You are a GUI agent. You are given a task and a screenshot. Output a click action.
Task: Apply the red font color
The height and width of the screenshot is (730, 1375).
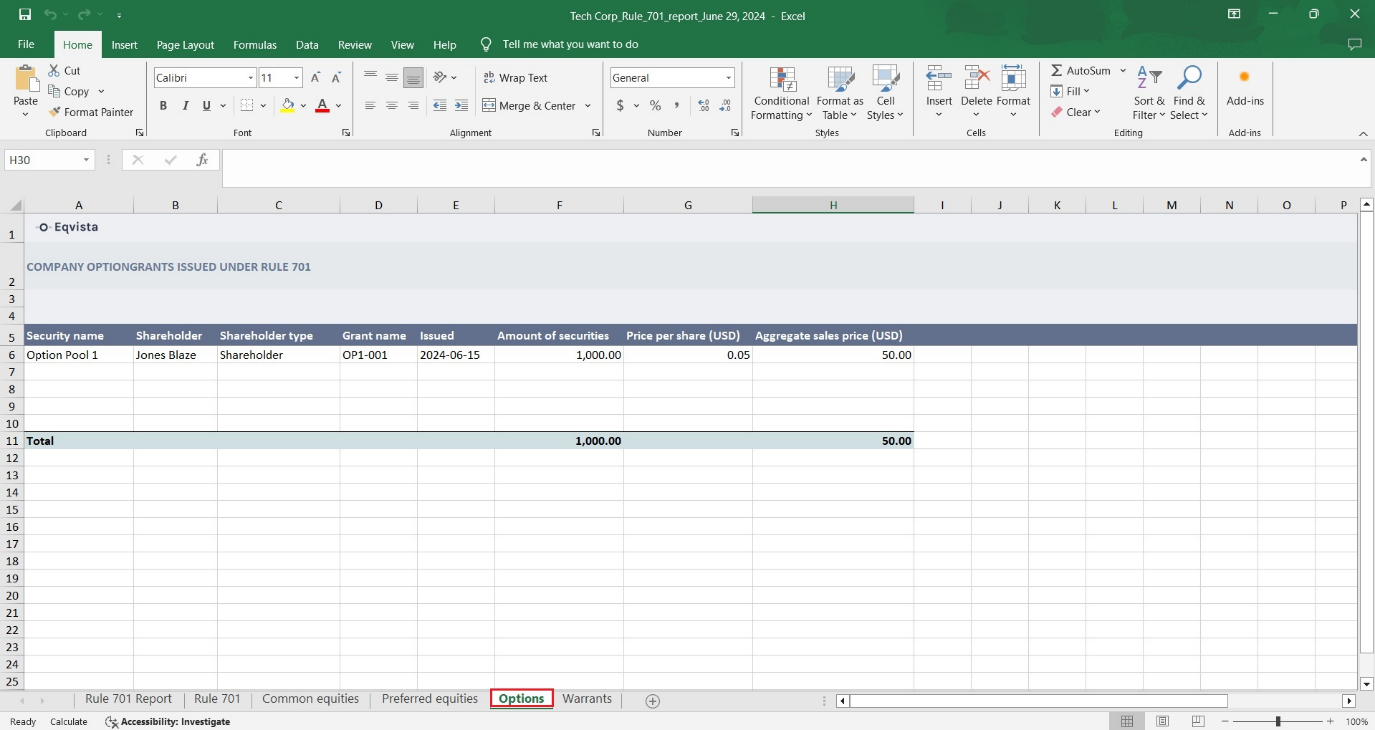point(322,105)
